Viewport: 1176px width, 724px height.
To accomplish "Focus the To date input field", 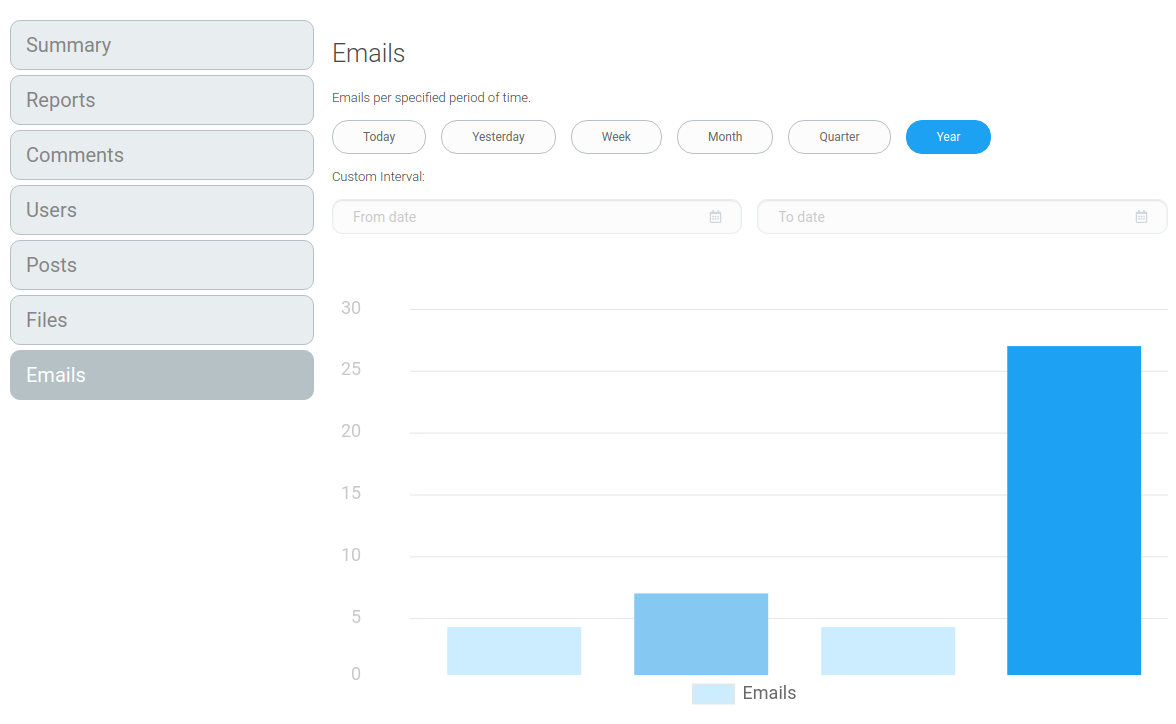I will tap(962, 217).
